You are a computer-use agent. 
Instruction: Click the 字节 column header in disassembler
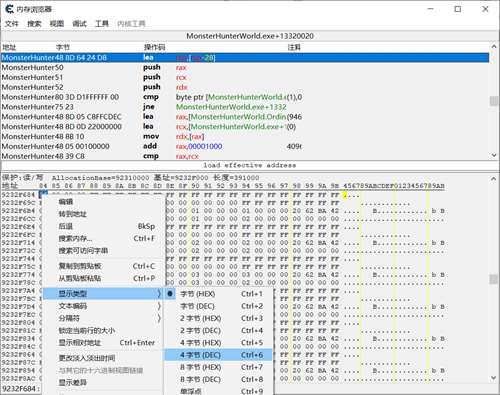63,47
